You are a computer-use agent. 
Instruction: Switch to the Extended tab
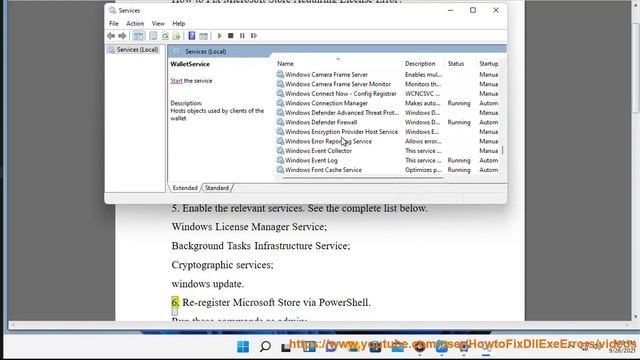click(x=185, y=188)
